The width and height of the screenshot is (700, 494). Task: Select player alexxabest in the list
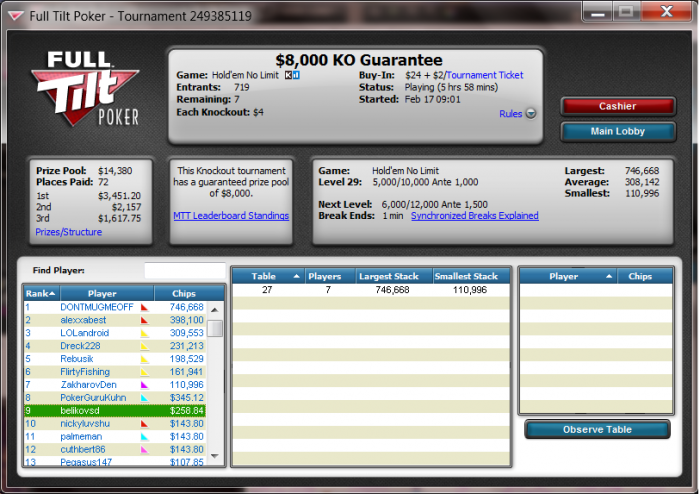point(115,320)
